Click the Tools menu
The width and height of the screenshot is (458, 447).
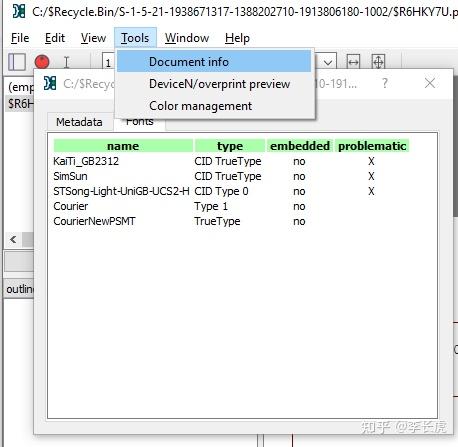[x=135, y=38]
